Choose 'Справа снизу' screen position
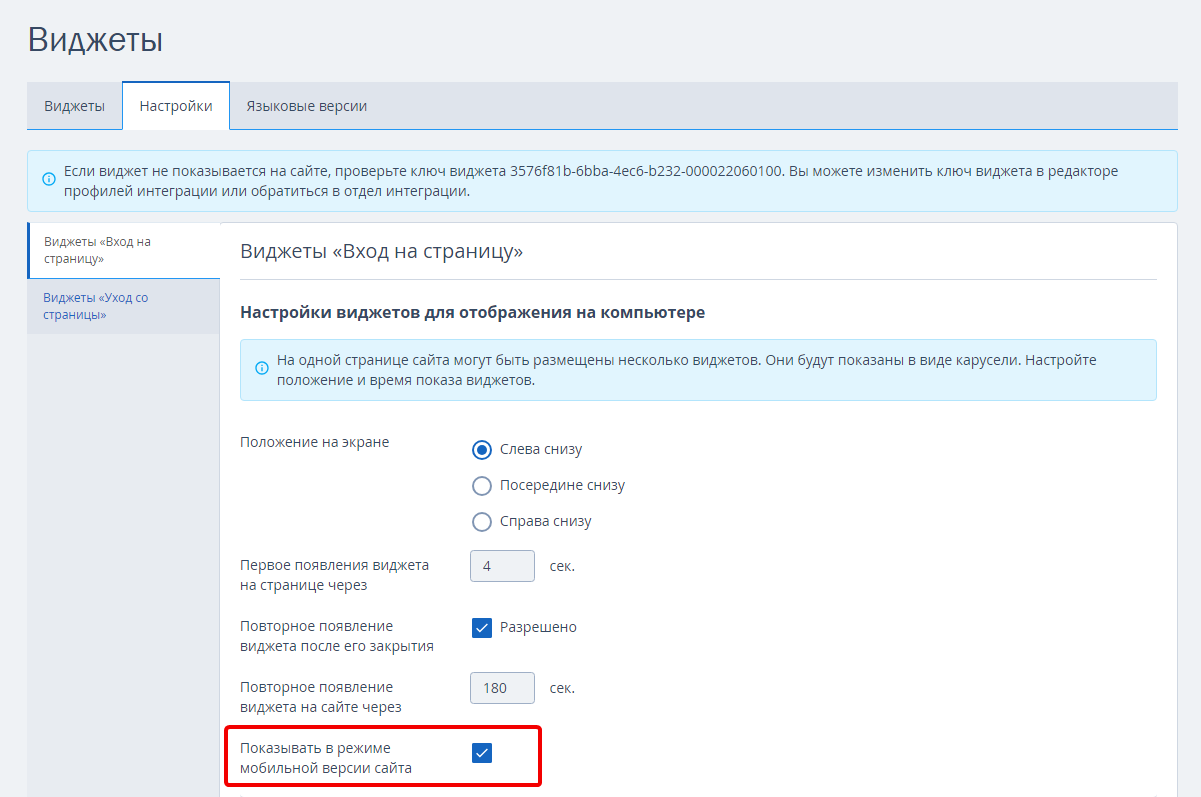Image resolution: width=1201 pixels, height=797 pixels. [482, 522]
